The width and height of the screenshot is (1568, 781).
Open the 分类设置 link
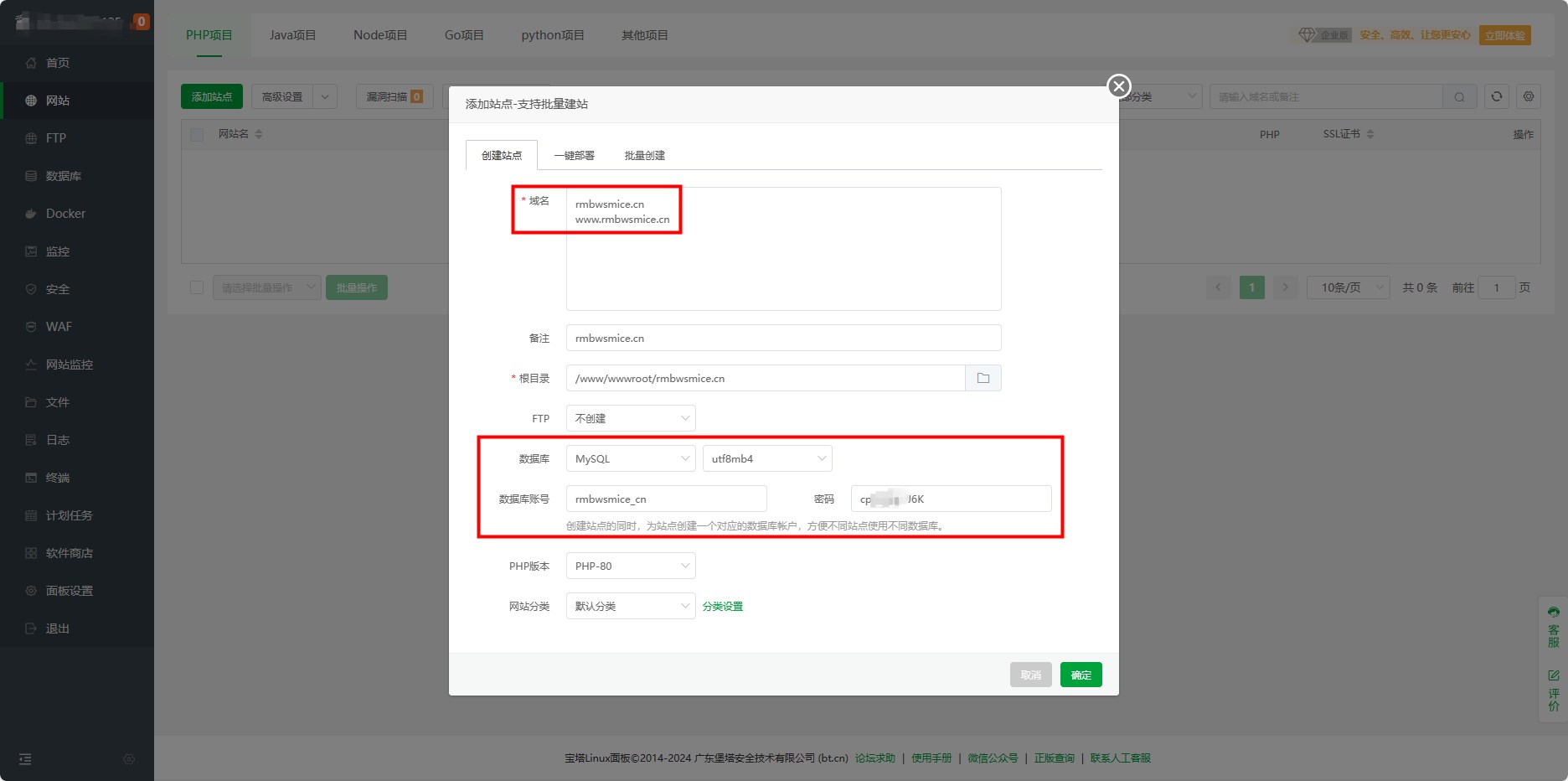[723, 606]
